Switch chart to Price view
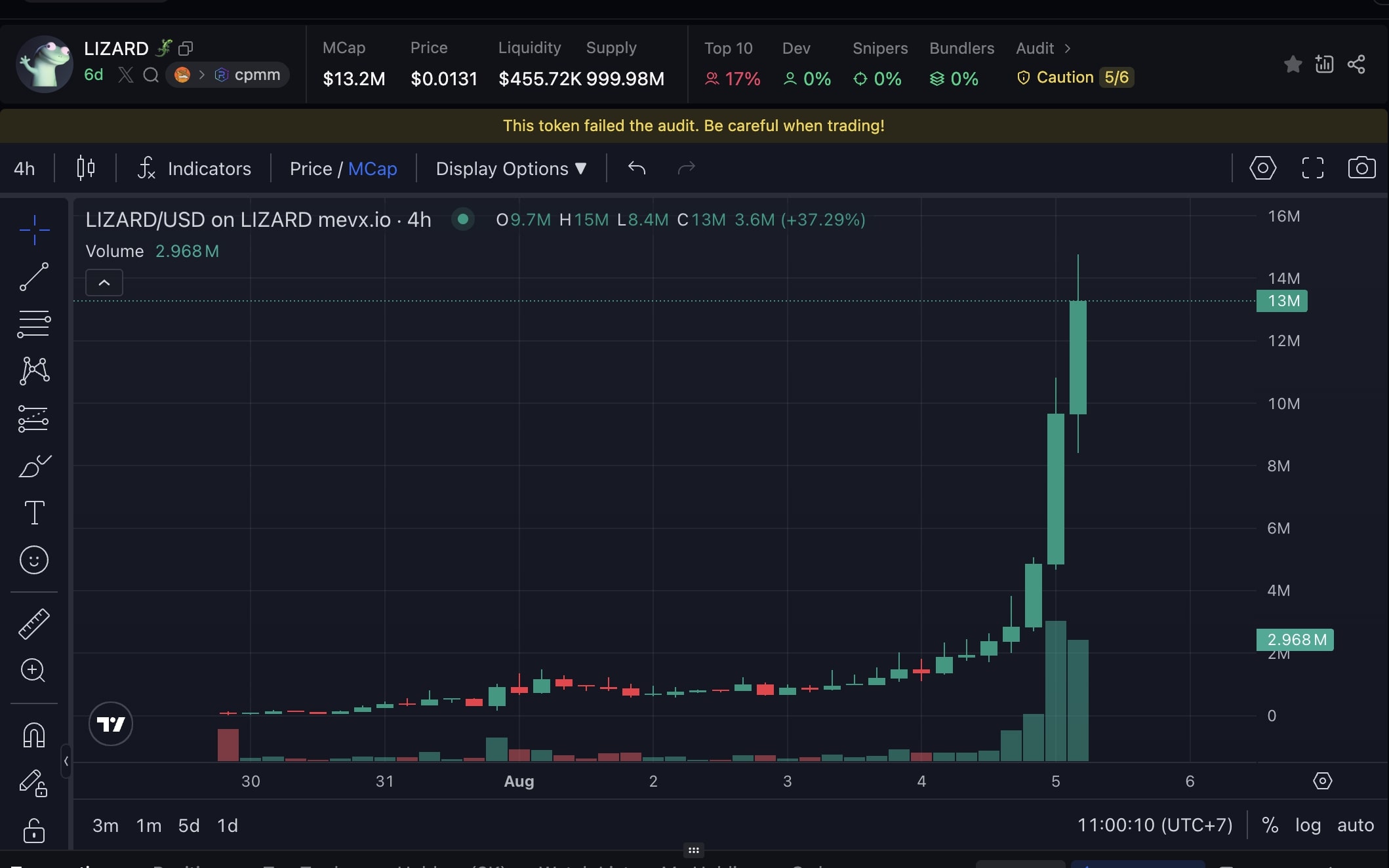 [311, 168]
